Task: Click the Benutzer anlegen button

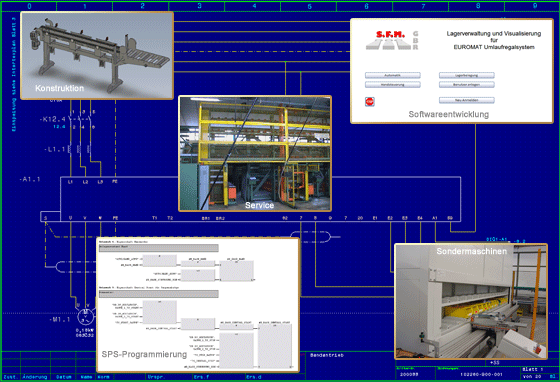Action: (466, 85)
